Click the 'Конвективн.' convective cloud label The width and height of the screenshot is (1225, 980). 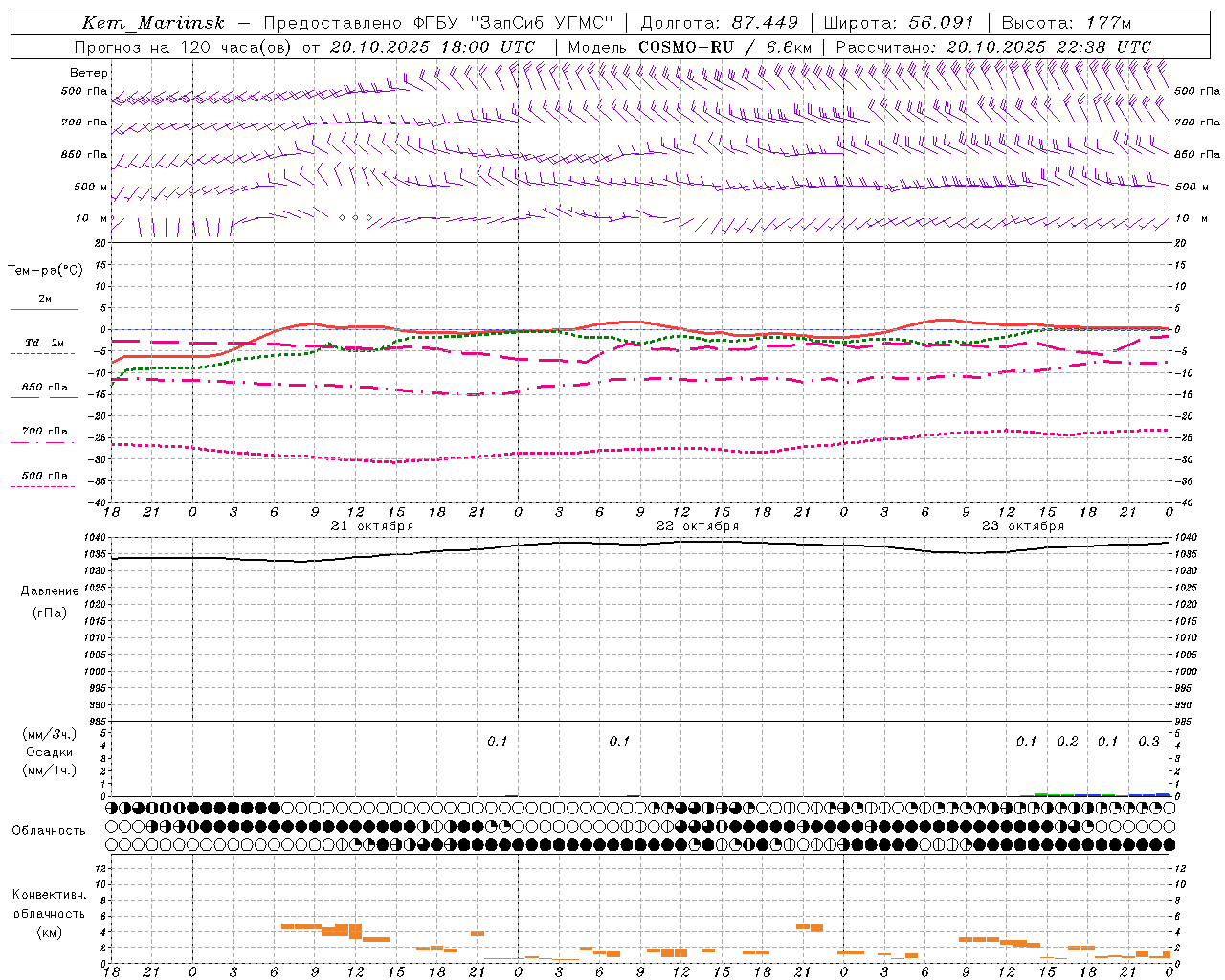click(50, 895)
